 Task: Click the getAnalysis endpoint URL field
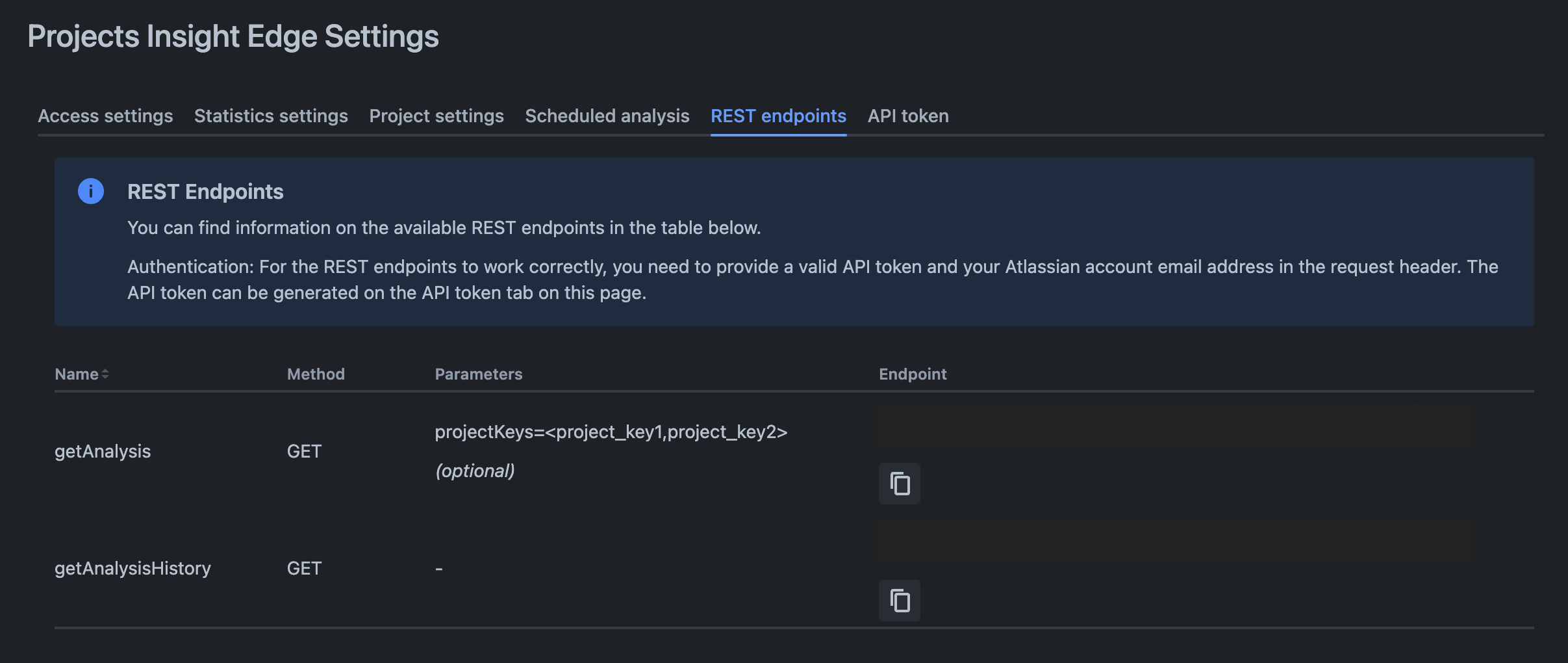pyautogui.click(x=1174, y=427)
